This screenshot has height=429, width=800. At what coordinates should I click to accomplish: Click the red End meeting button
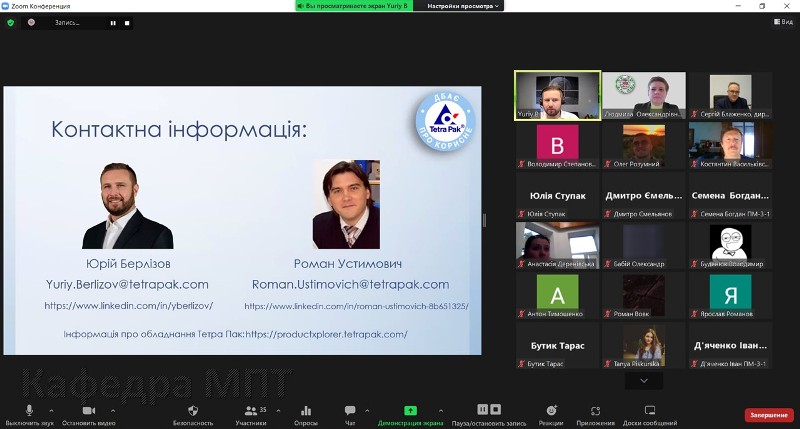tap(769, 415)
